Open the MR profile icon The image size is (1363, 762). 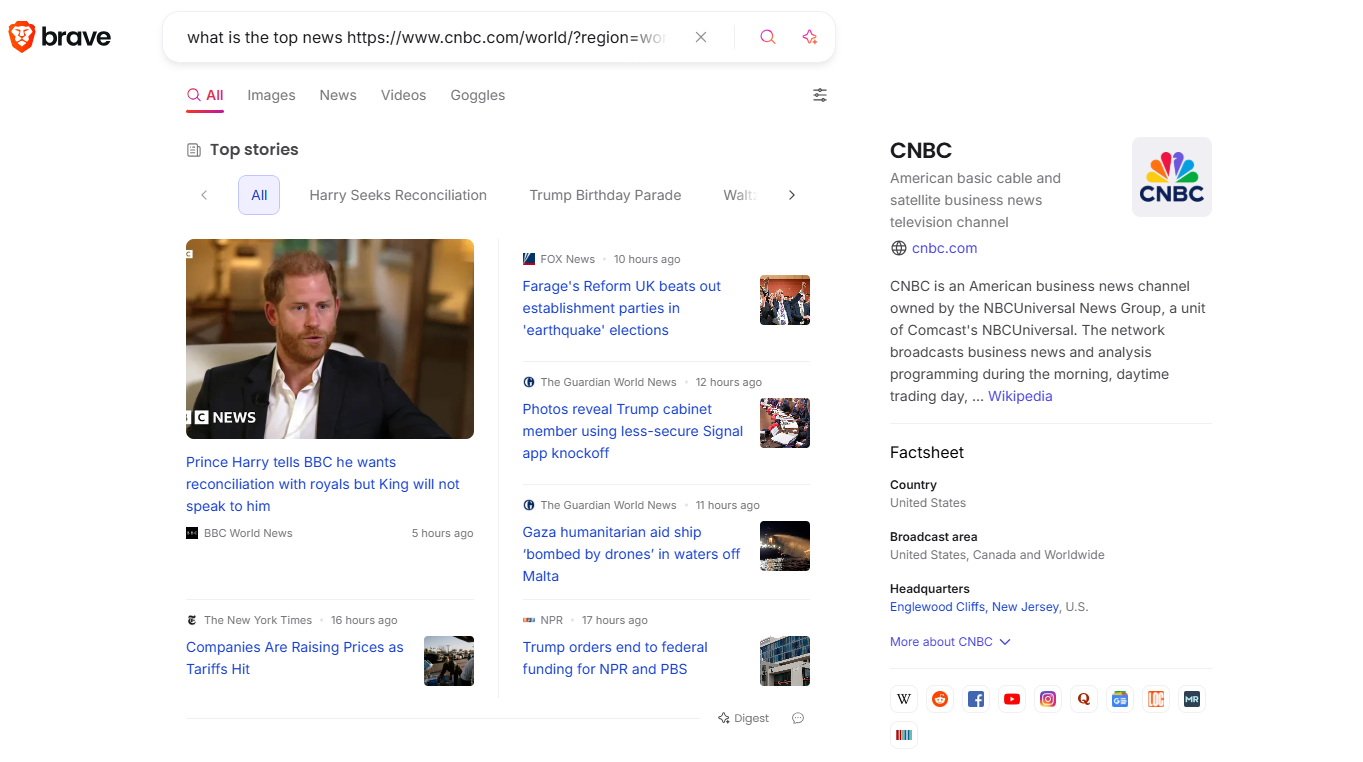click(x=1192, y=699)
